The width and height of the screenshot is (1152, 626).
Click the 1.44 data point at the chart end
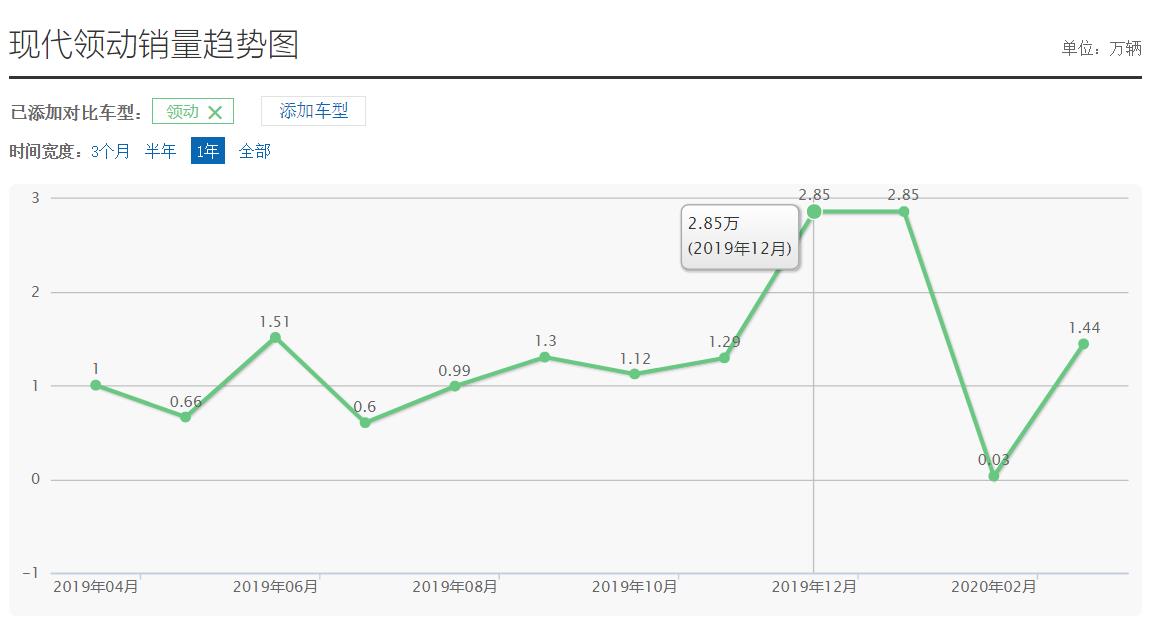pyautogui.click(x=1083, y=344)
